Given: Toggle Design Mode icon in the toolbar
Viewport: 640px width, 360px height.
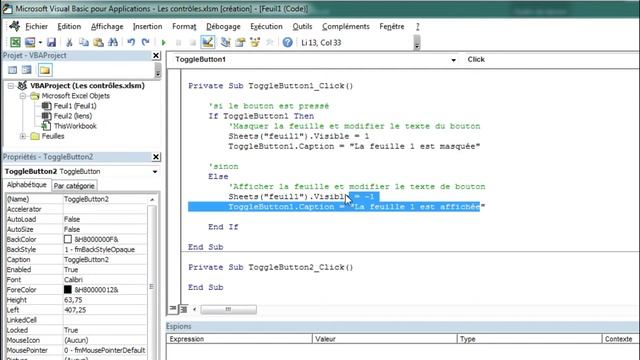Looking at the screenshot, I should (207, 42).
